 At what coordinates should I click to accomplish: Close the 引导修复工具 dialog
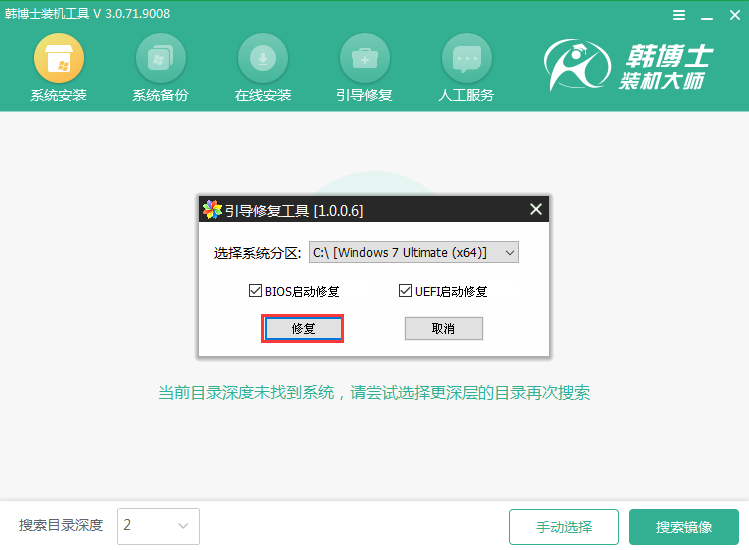[x=535, y=209]
